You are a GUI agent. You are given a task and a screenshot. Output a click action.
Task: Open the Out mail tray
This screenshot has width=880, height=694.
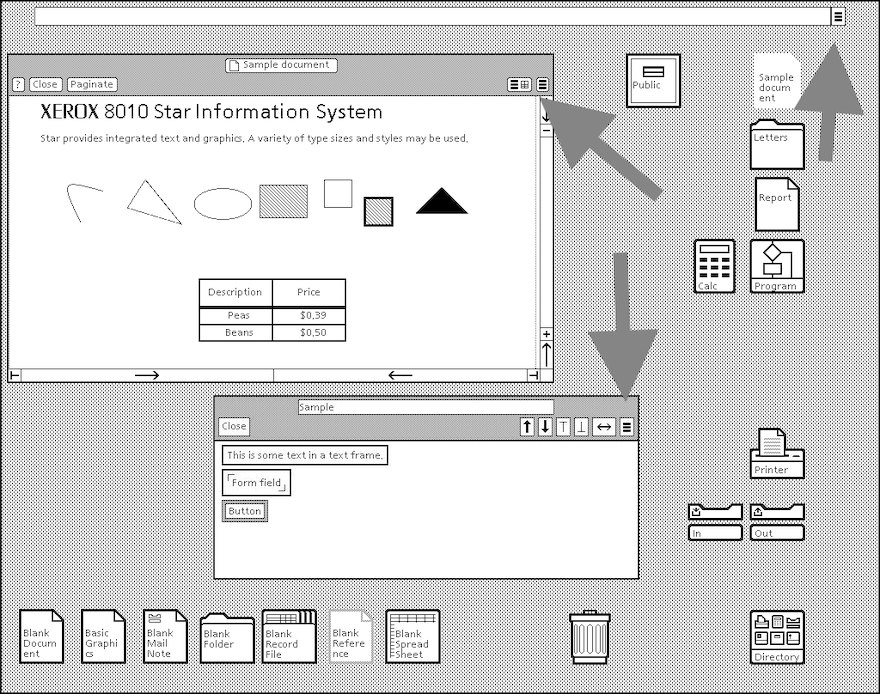(777, 522)
